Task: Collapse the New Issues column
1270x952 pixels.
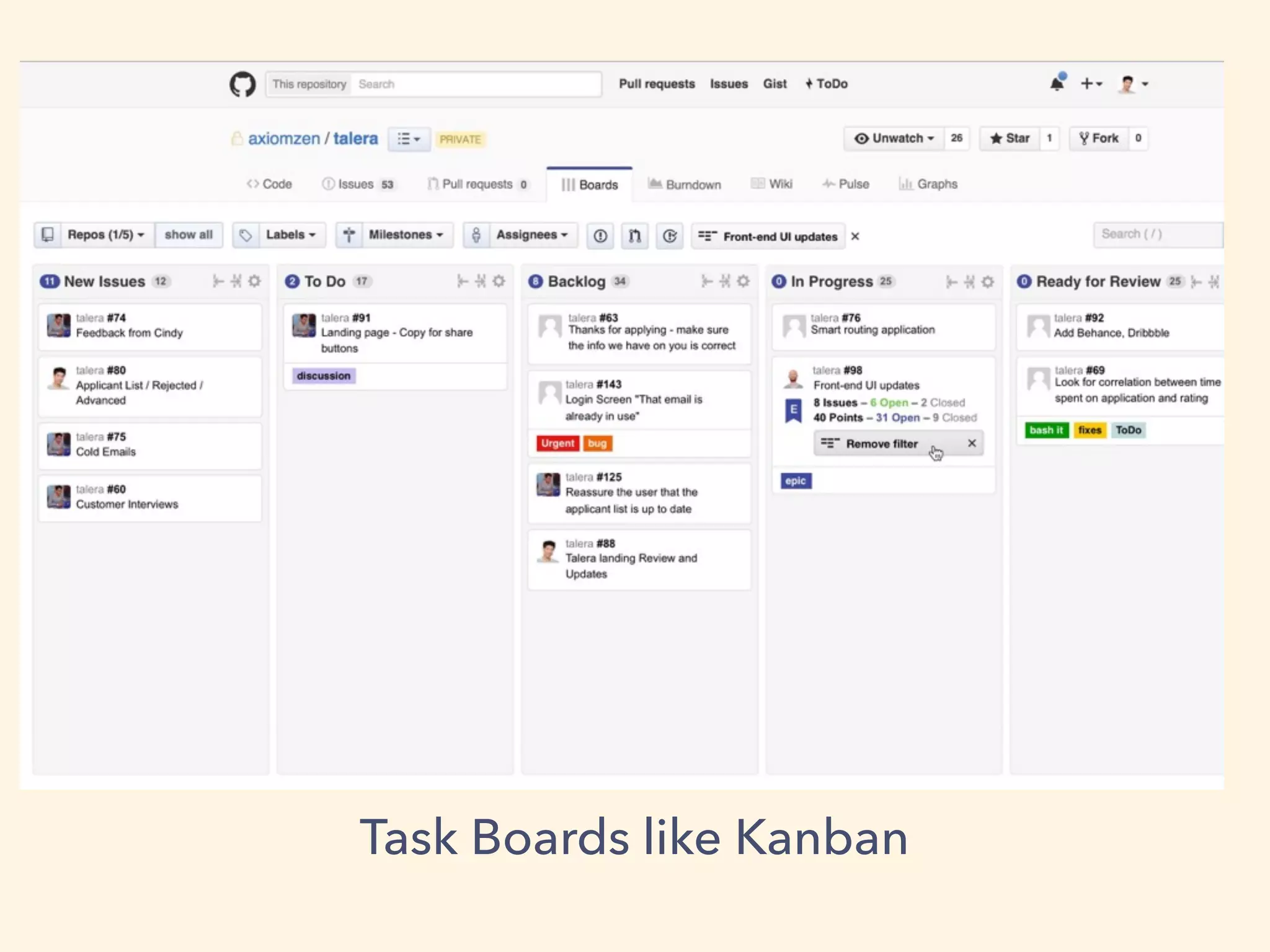Action: click(236, 281)
